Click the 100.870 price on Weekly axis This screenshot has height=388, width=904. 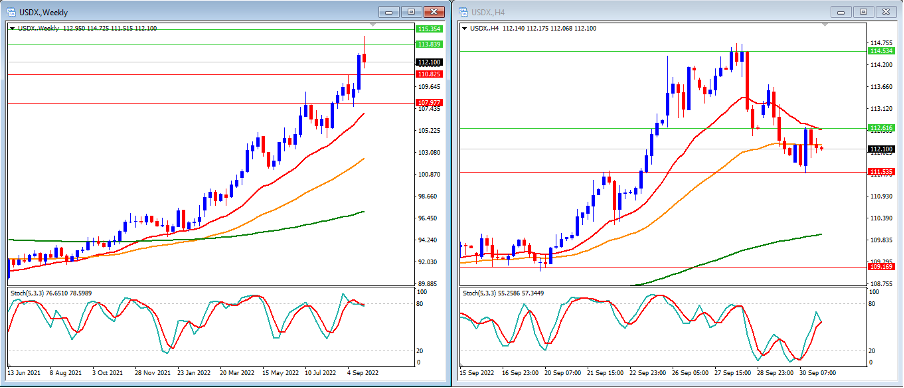click(429, 175)
